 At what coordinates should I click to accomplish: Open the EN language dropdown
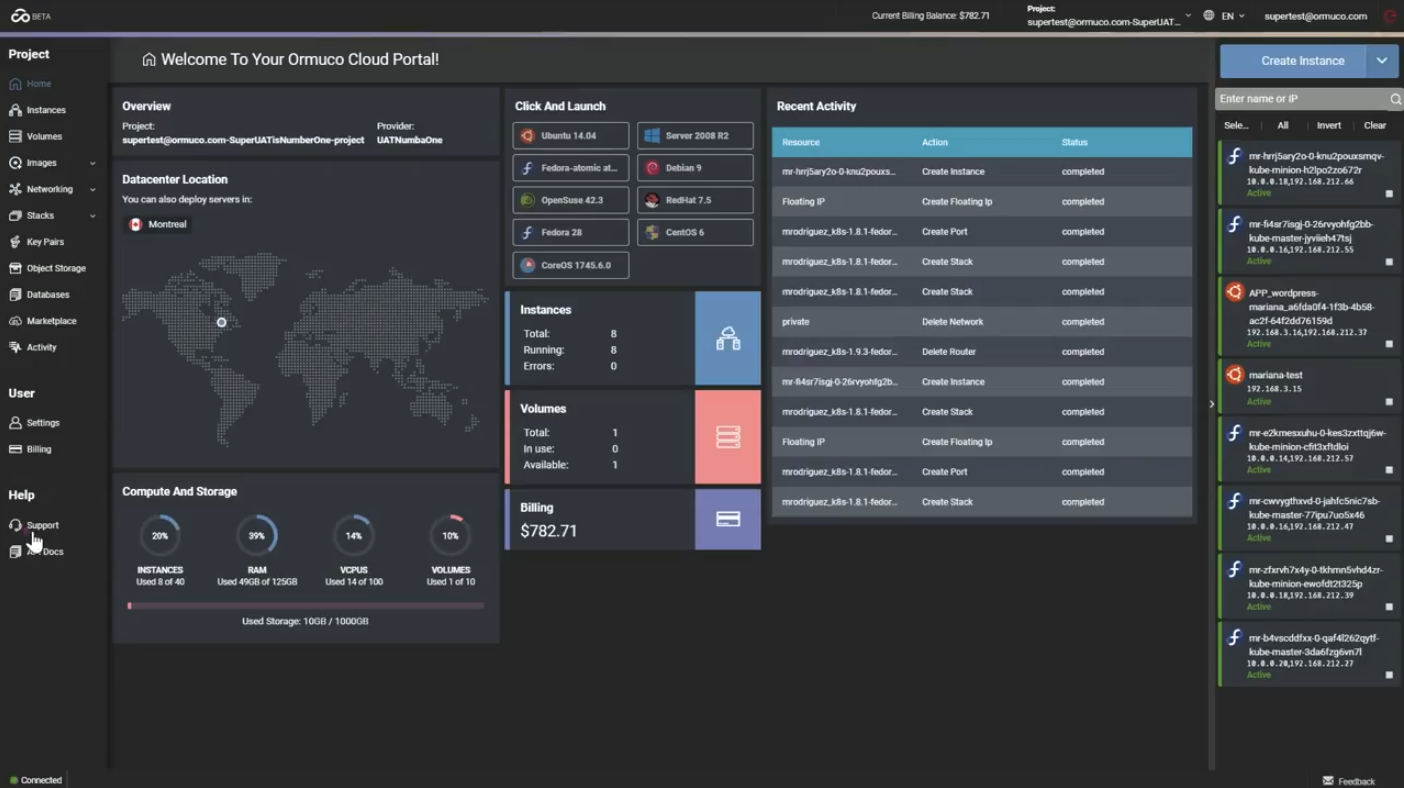(x=1232, y=16)
